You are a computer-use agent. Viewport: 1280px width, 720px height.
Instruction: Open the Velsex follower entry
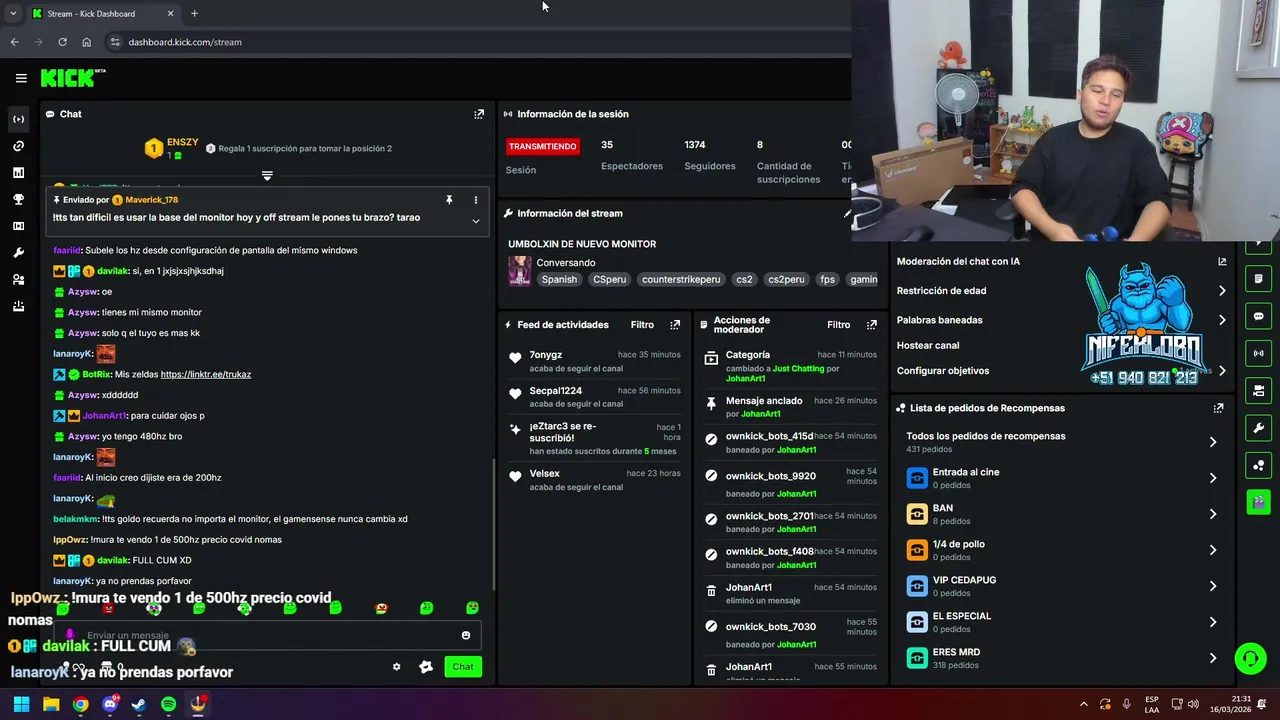coord(596,480)
